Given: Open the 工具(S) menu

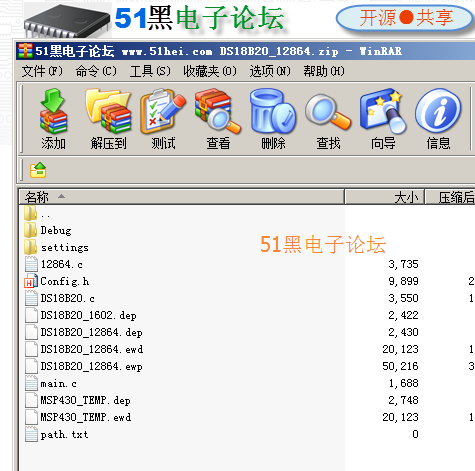Looking at the screenshot, I should (x=150, y=71).
